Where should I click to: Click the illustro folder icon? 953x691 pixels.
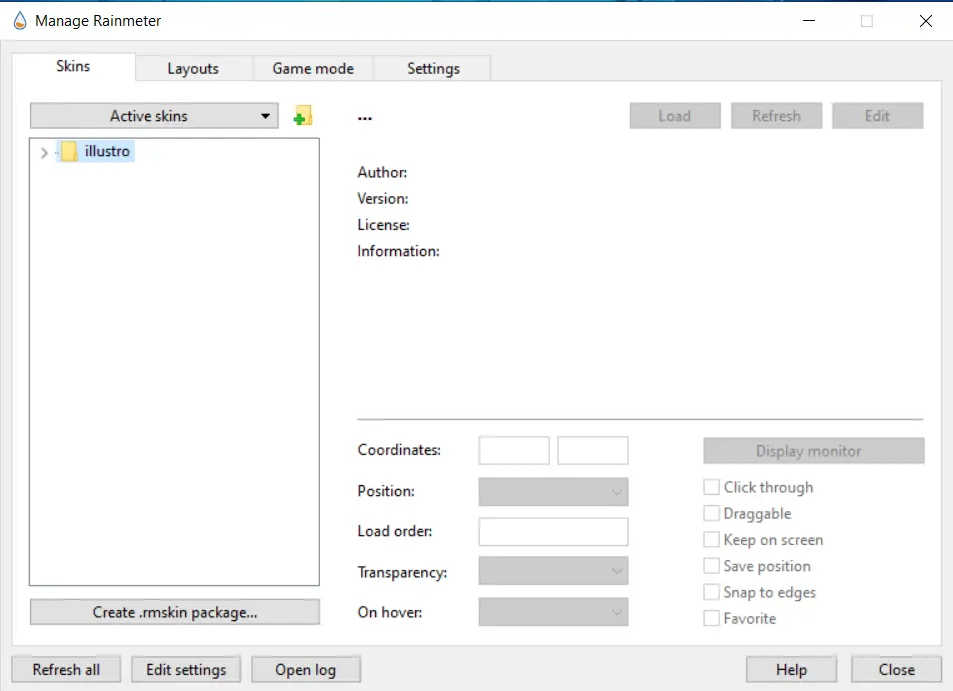click(x=69, y=152)
